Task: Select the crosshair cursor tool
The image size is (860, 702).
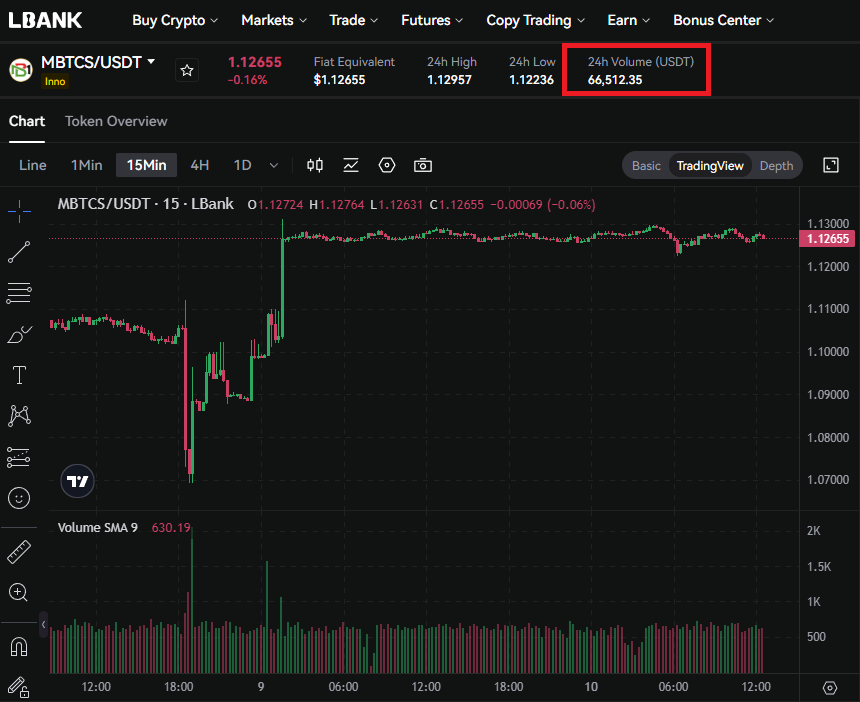Action: click(19, 211)
